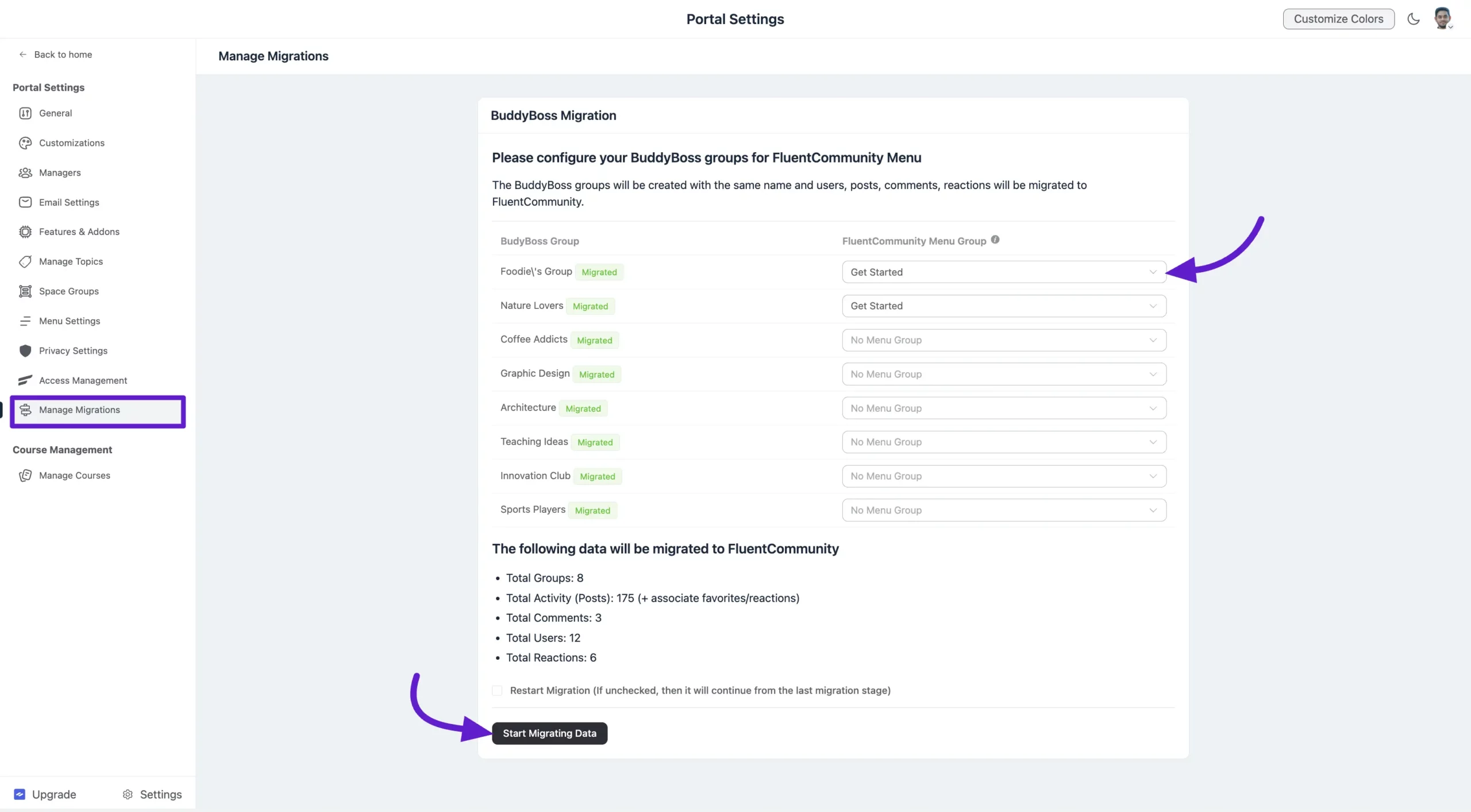Image resolution: width=1471 pixels, height=812 pixels.
Task: Check the Restart Migration checkbox
Action: 497,690
